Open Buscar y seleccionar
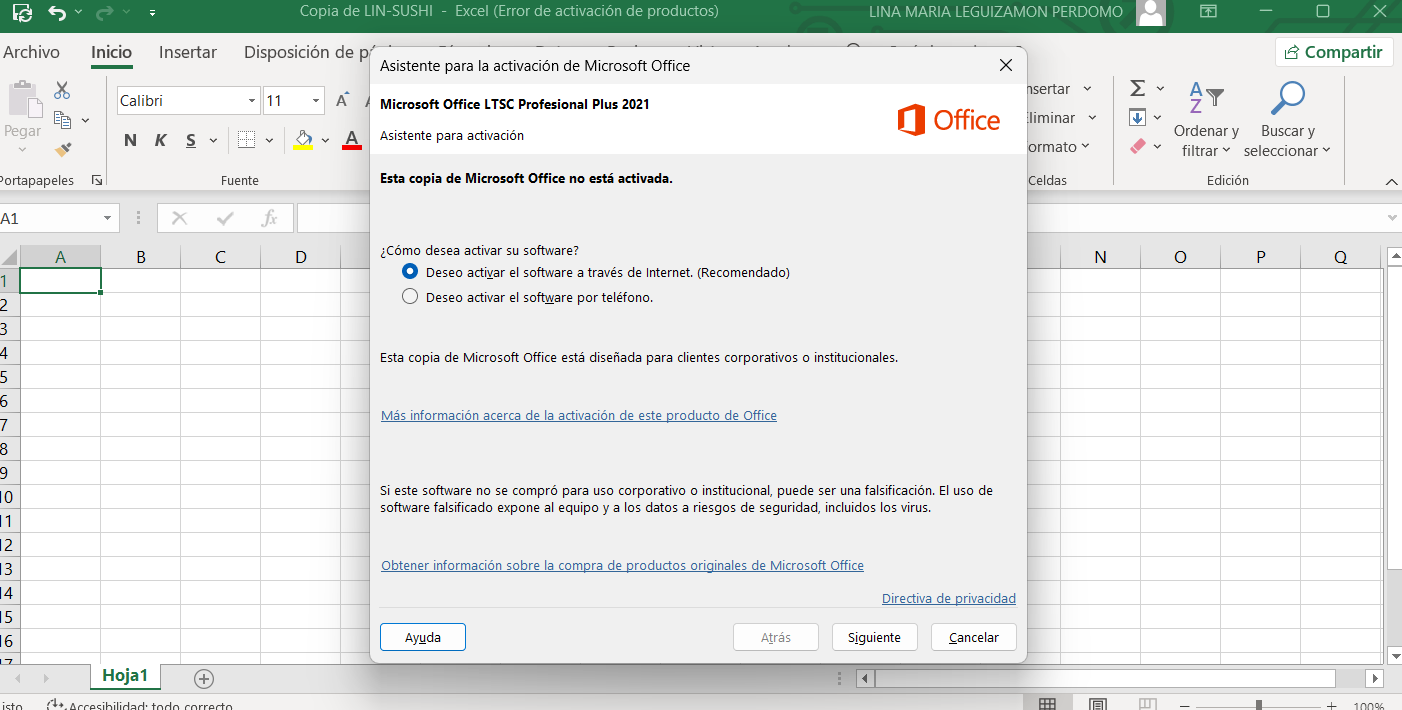This screenshot has height=710, width=1402. point(1288,119)
